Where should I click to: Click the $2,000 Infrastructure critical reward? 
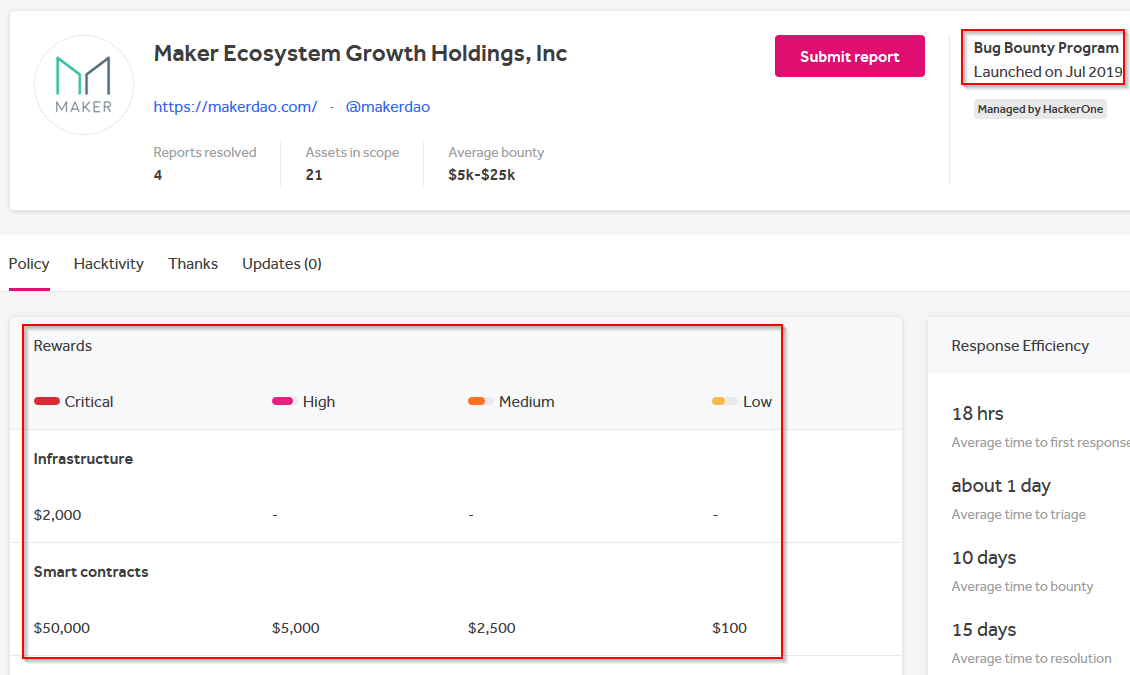(x=58, y=515)
